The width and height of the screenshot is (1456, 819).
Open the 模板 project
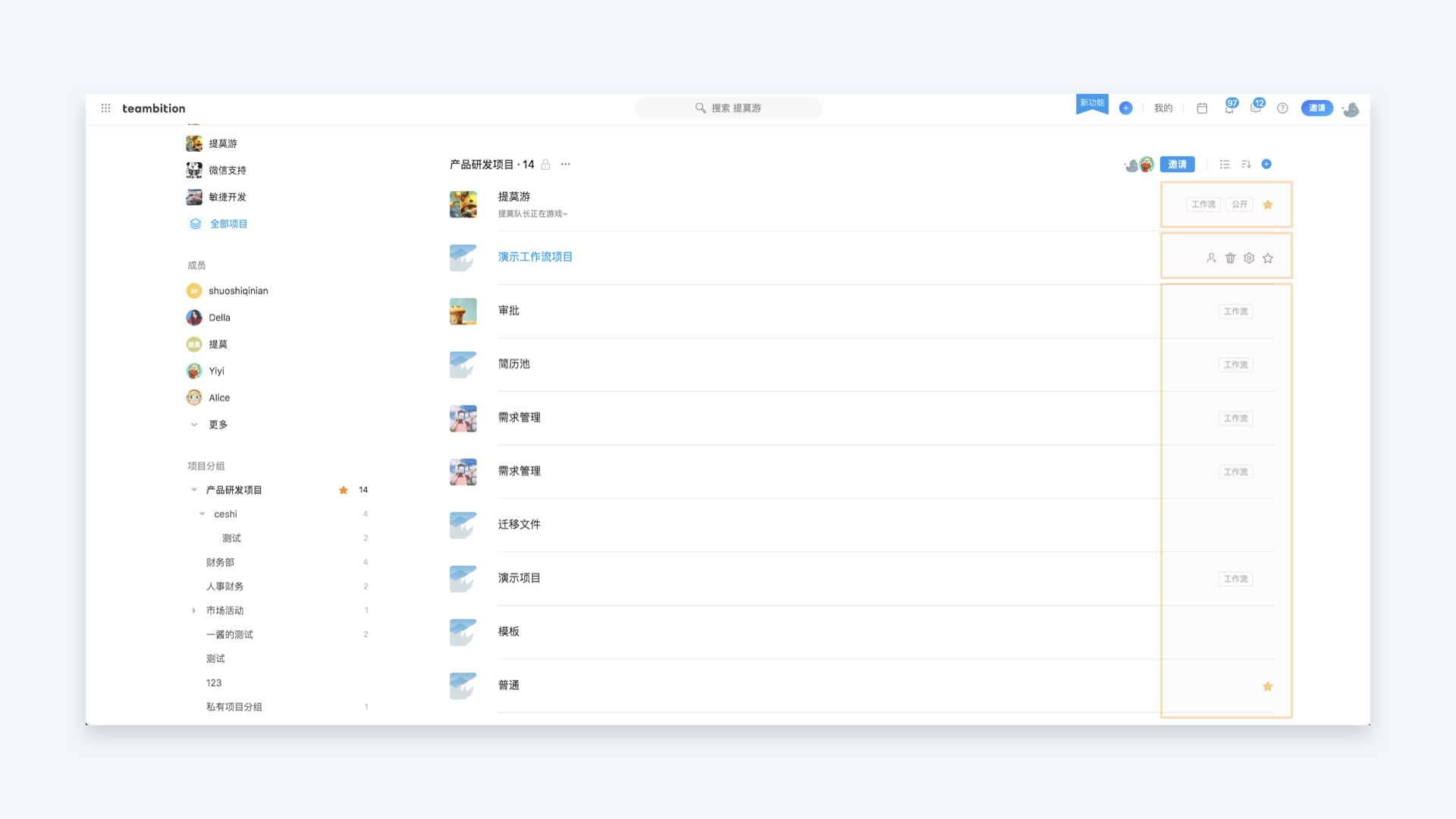[509, 632]
